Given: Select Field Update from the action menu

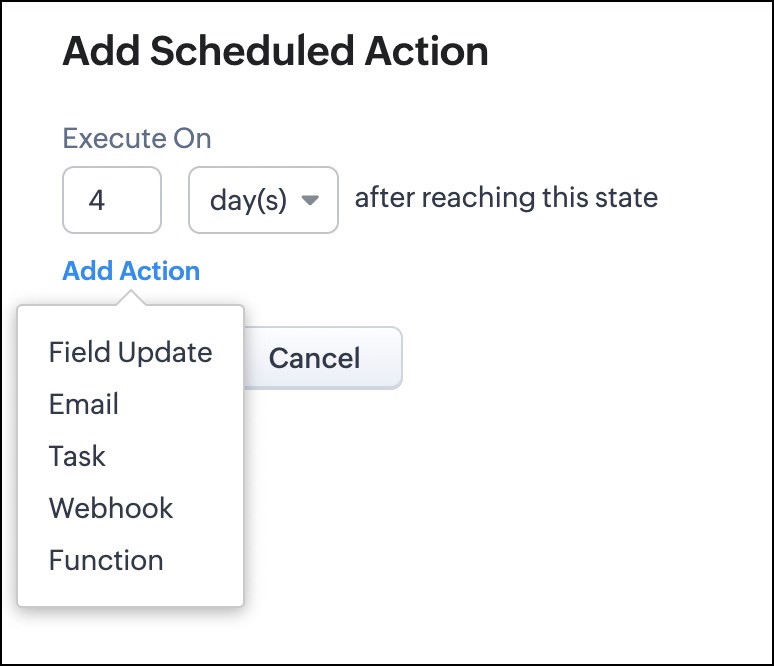Looking at the screenshot, I should coord(130,352).
